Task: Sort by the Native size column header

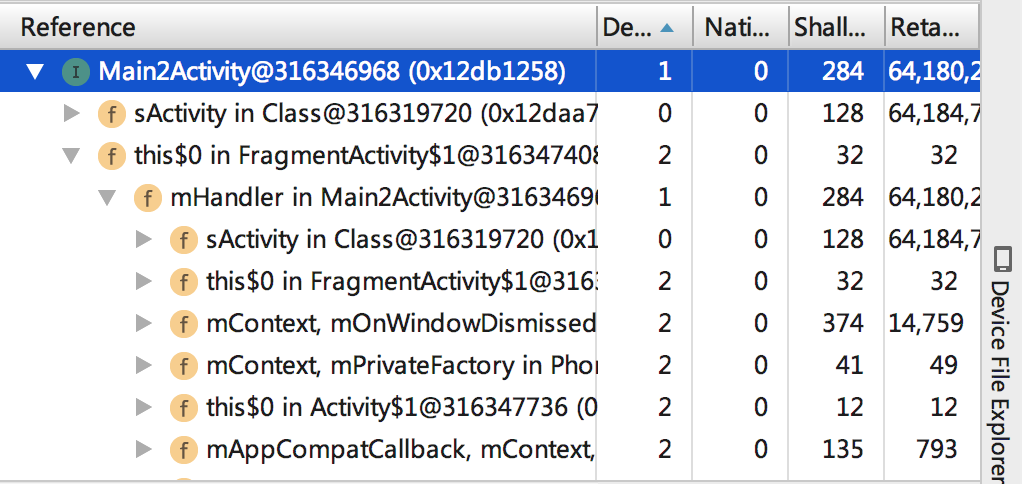Action: click(740, 27)
